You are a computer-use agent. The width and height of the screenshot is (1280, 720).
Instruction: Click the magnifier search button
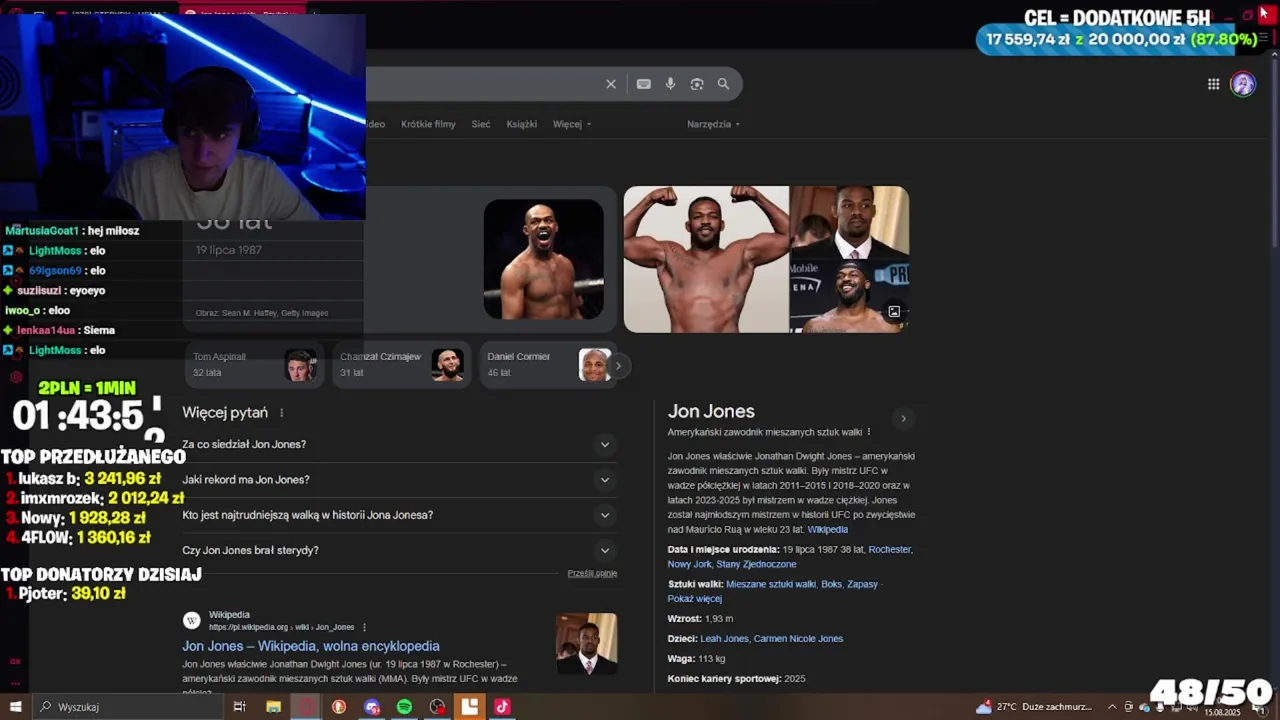point(723,84)
